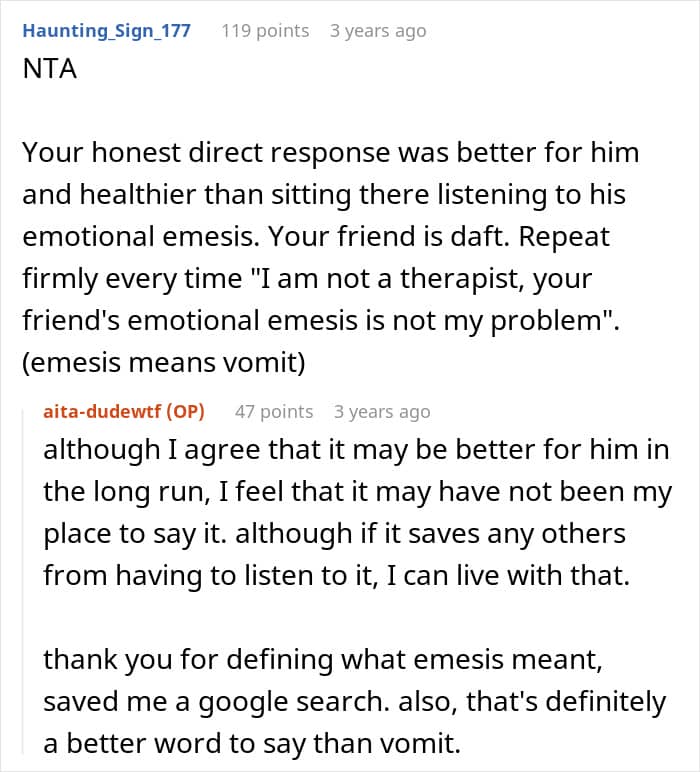Click the "119 points" score

[265, 31]
